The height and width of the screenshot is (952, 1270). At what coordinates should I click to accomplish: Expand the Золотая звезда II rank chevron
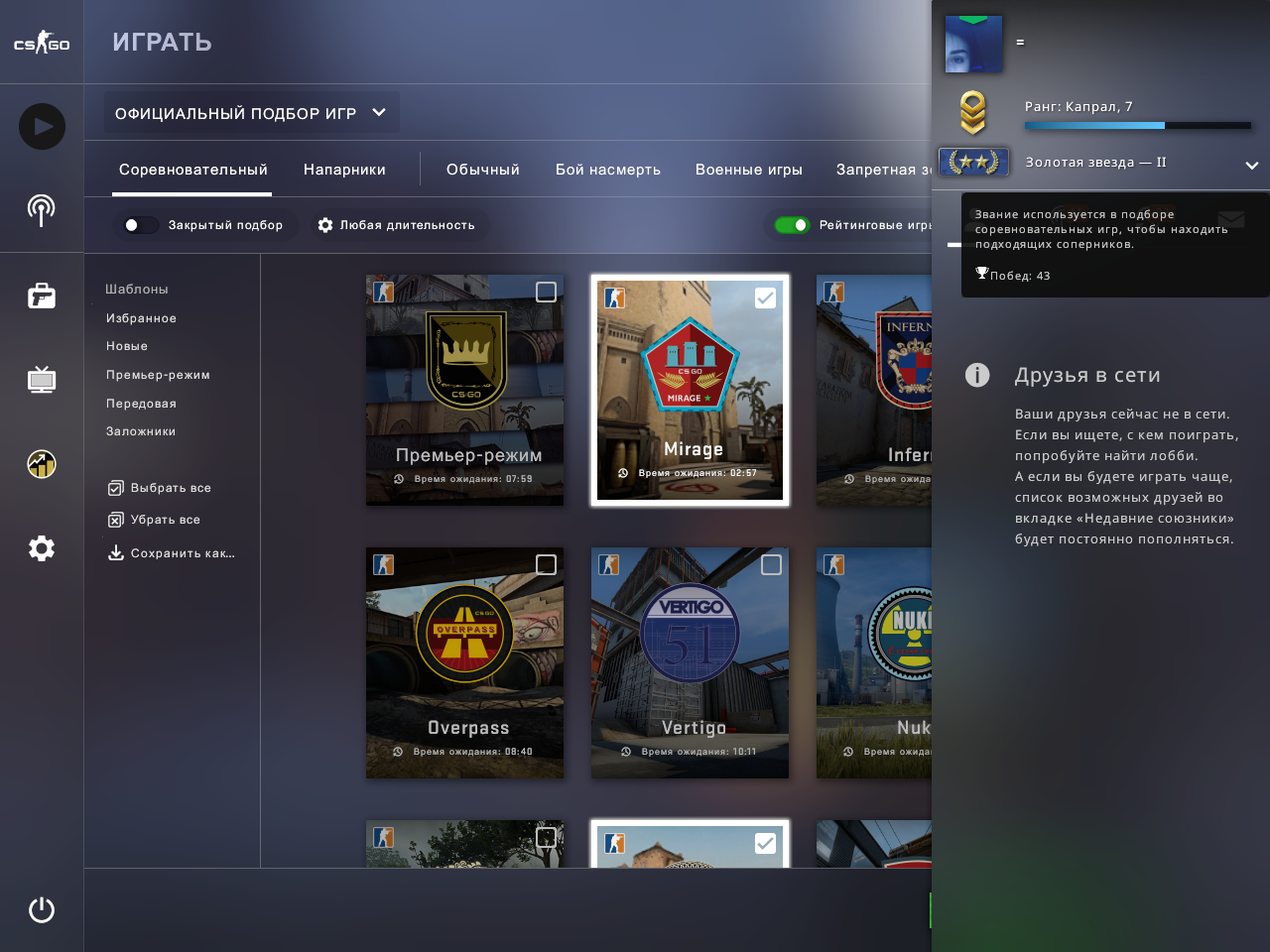(x=1252, y=166)
